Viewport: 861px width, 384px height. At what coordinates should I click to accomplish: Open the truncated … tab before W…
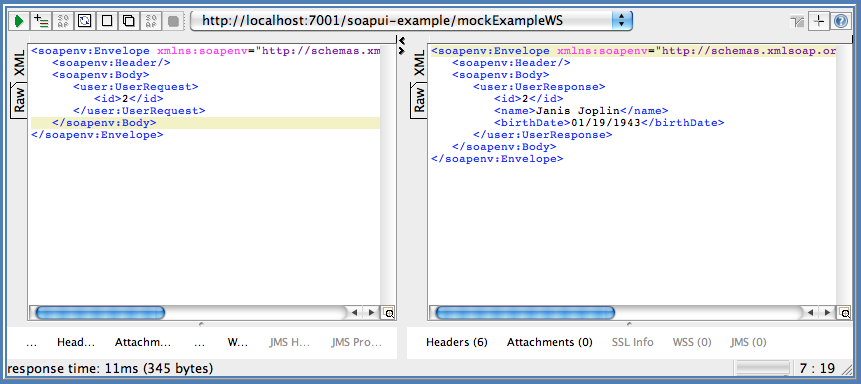point(199,344)
